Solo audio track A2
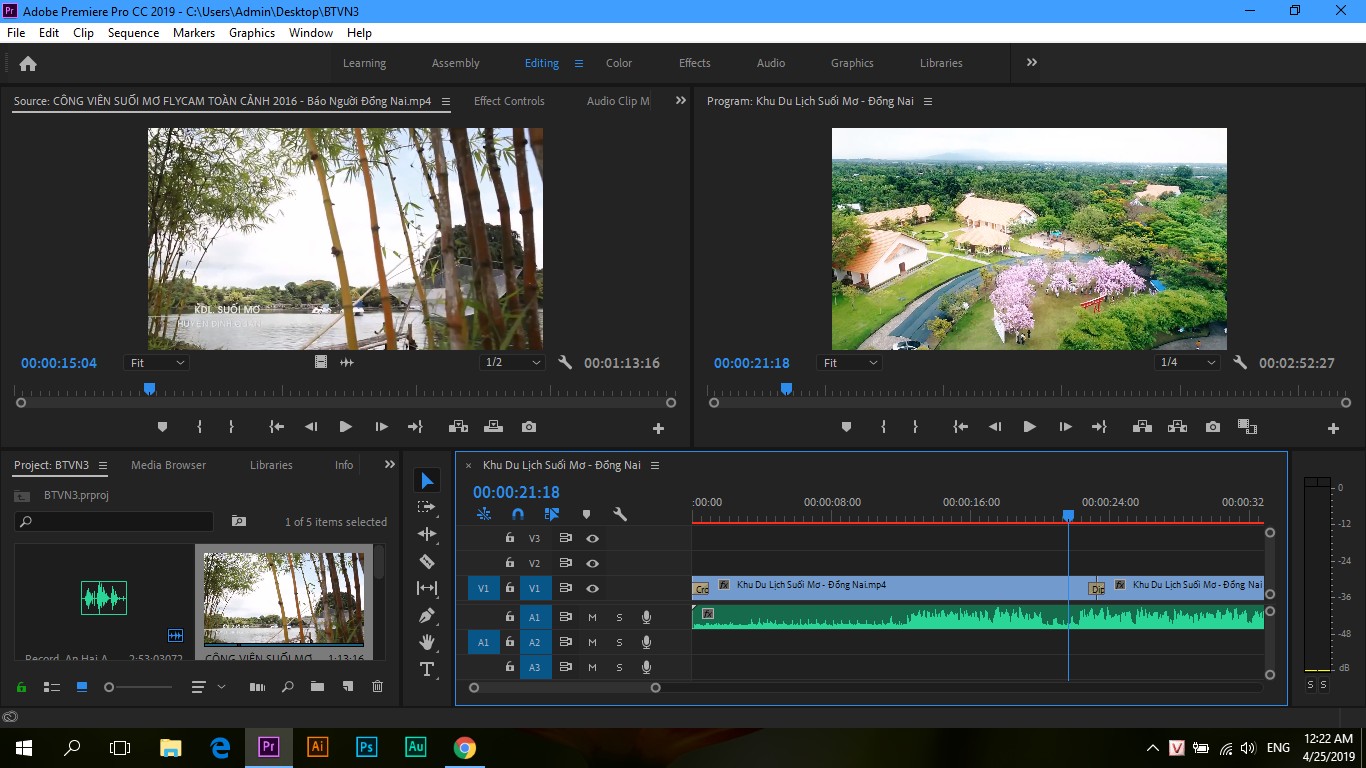The width and height of the screenshot is (1366, 768). [x=619, y=642]
